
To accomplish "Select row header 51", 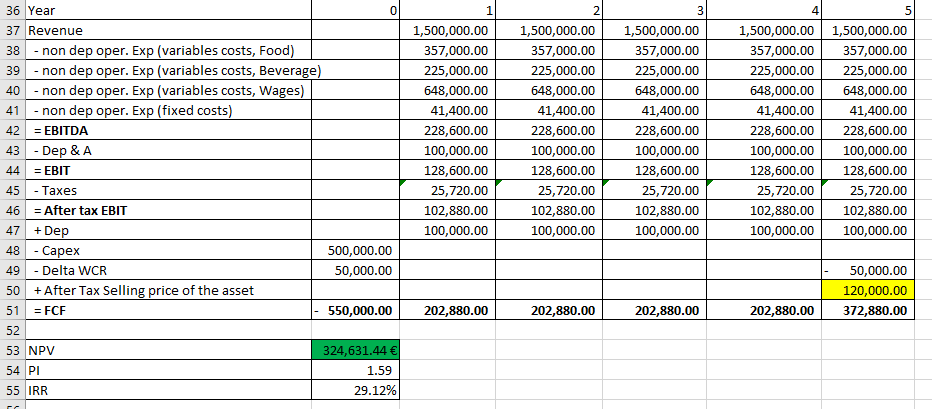I will pyautogui.click(x=12, y=310).
